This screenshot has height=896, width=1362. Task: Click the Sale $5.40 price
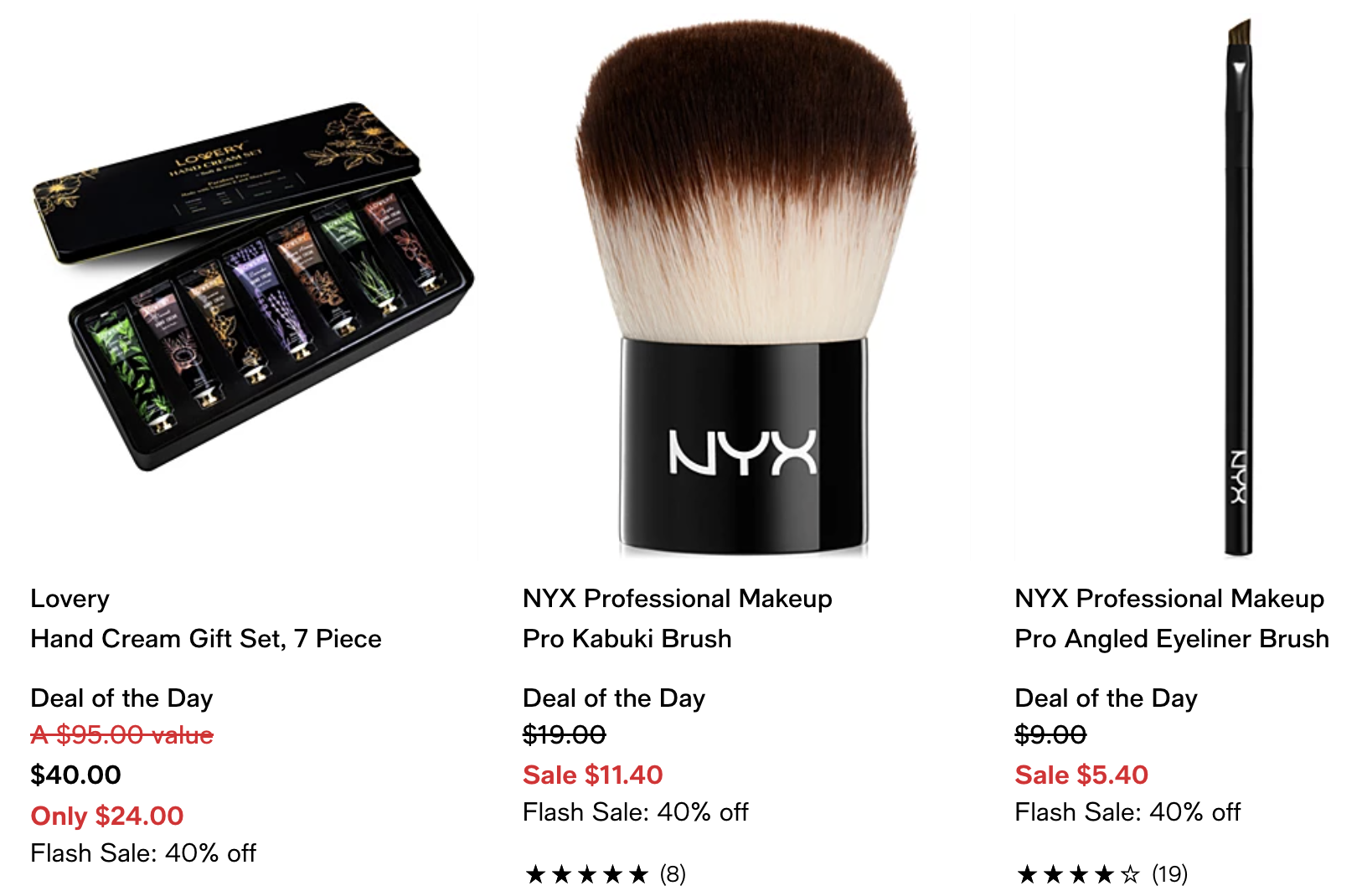point(1081,775)
